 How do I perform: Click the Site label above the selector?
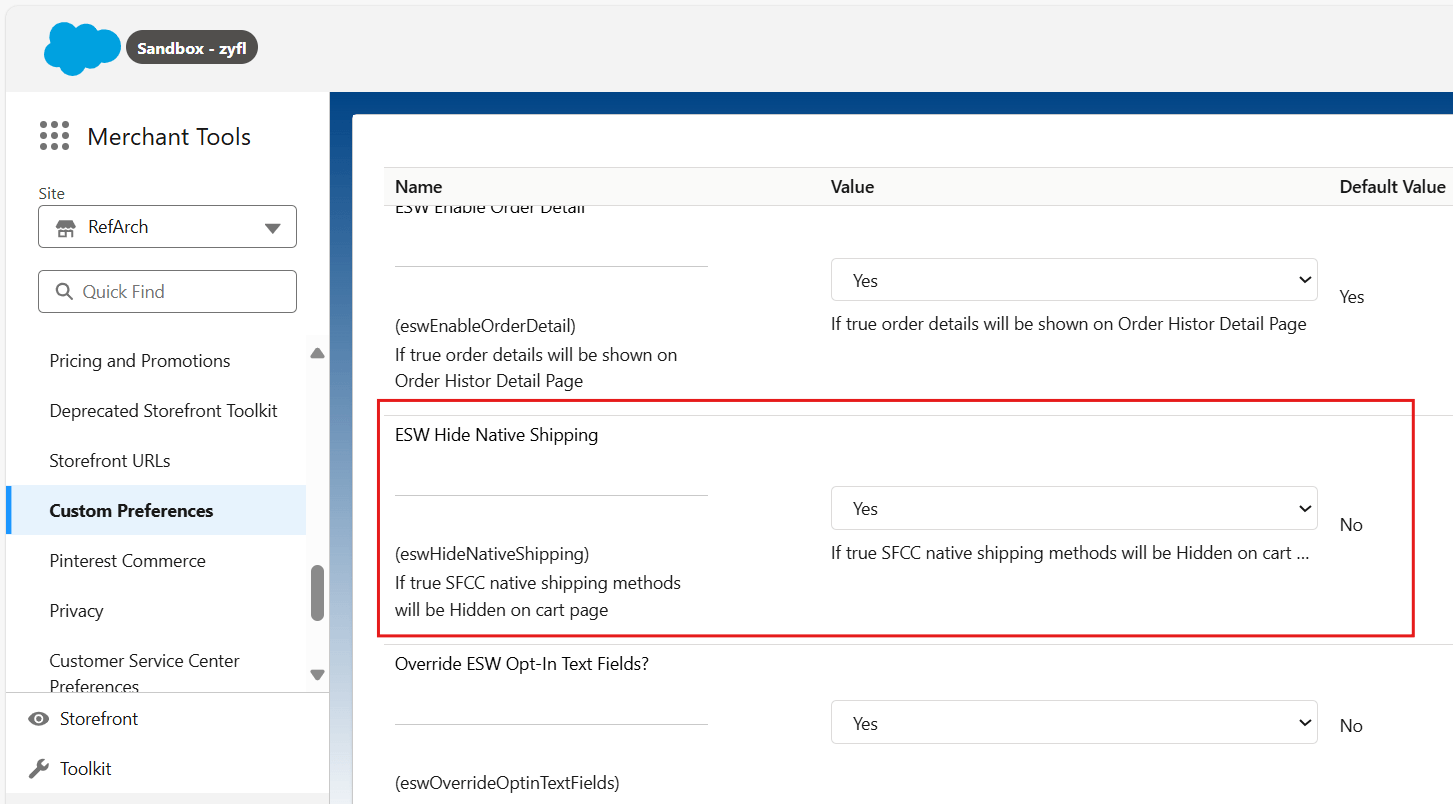coord(51,194)
